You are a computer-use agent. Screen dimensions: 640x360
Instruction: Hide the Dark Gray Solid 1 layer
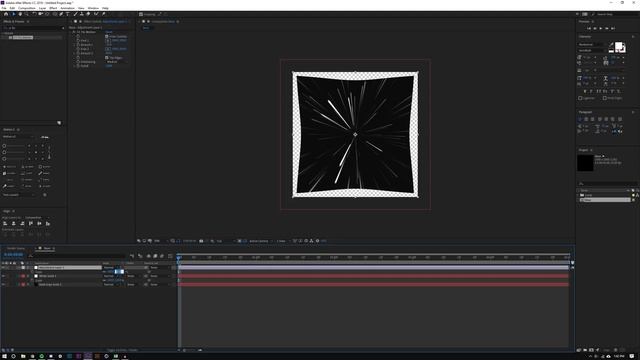[3, 284]
